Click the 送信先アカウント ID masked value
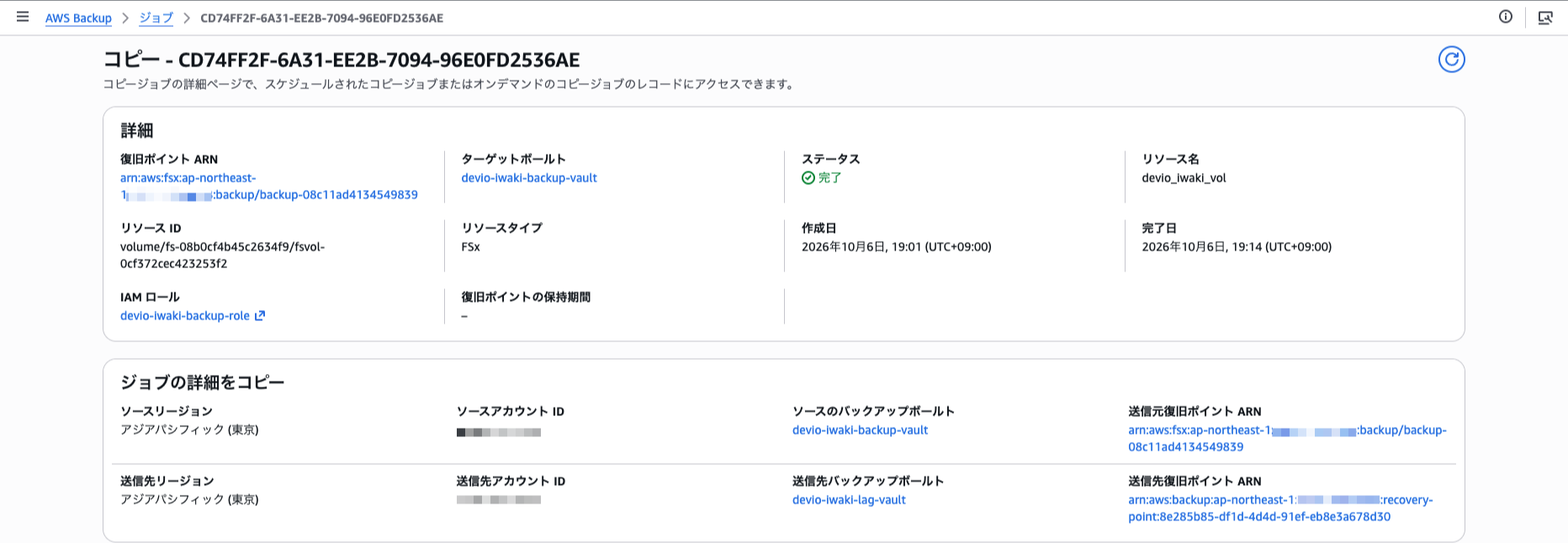1568x543 pixels. tap(499, 500)
